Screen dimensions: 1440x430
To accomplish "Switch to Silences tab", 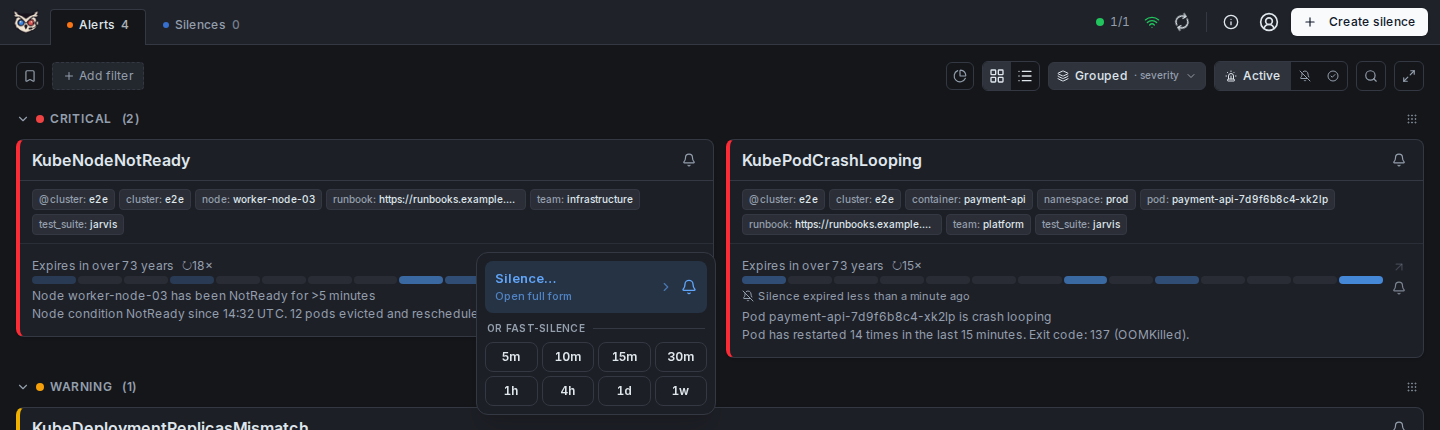I will tap(201, 24).
